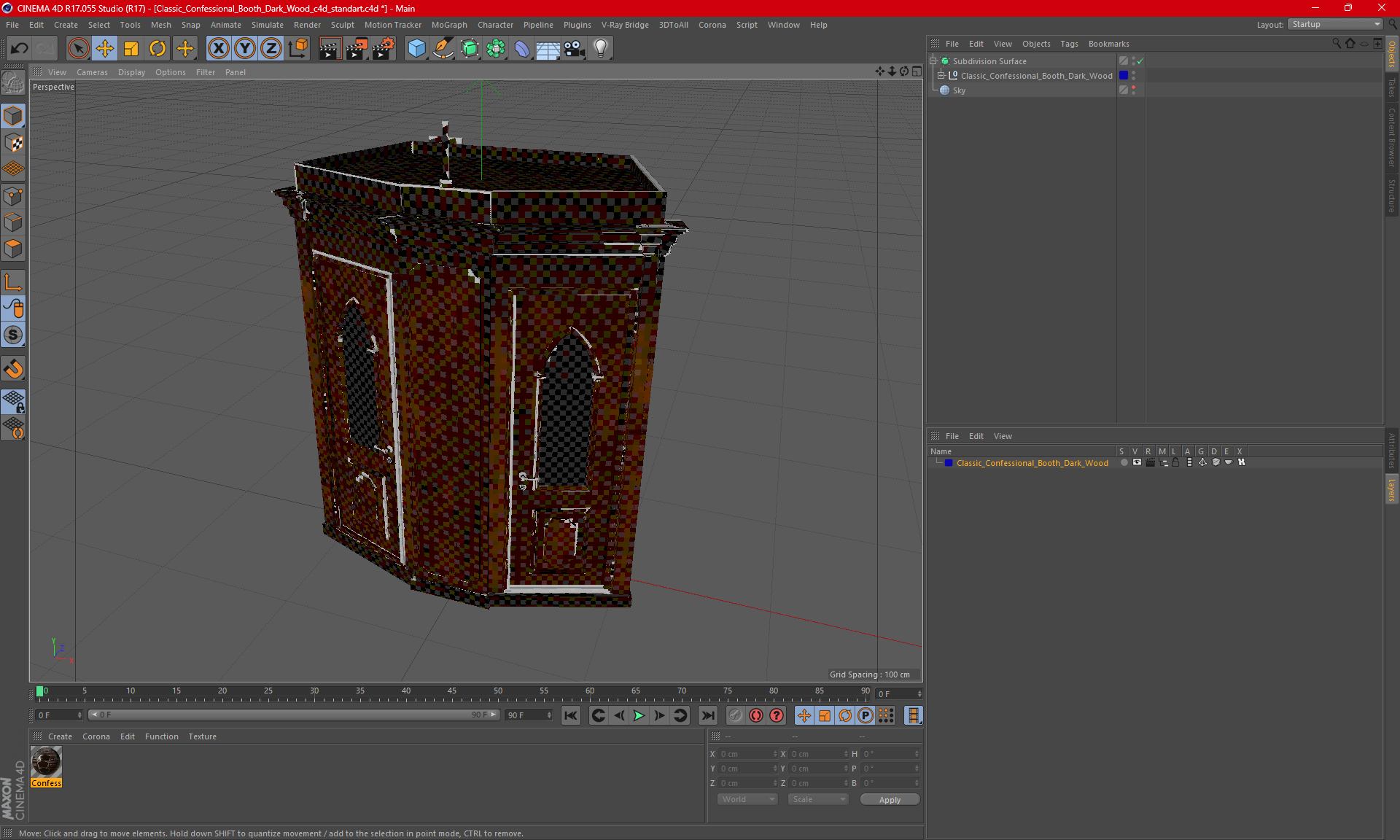Open the deformer Bend icon
This screenshot has width=1400, height=840.
click(522, 48)
